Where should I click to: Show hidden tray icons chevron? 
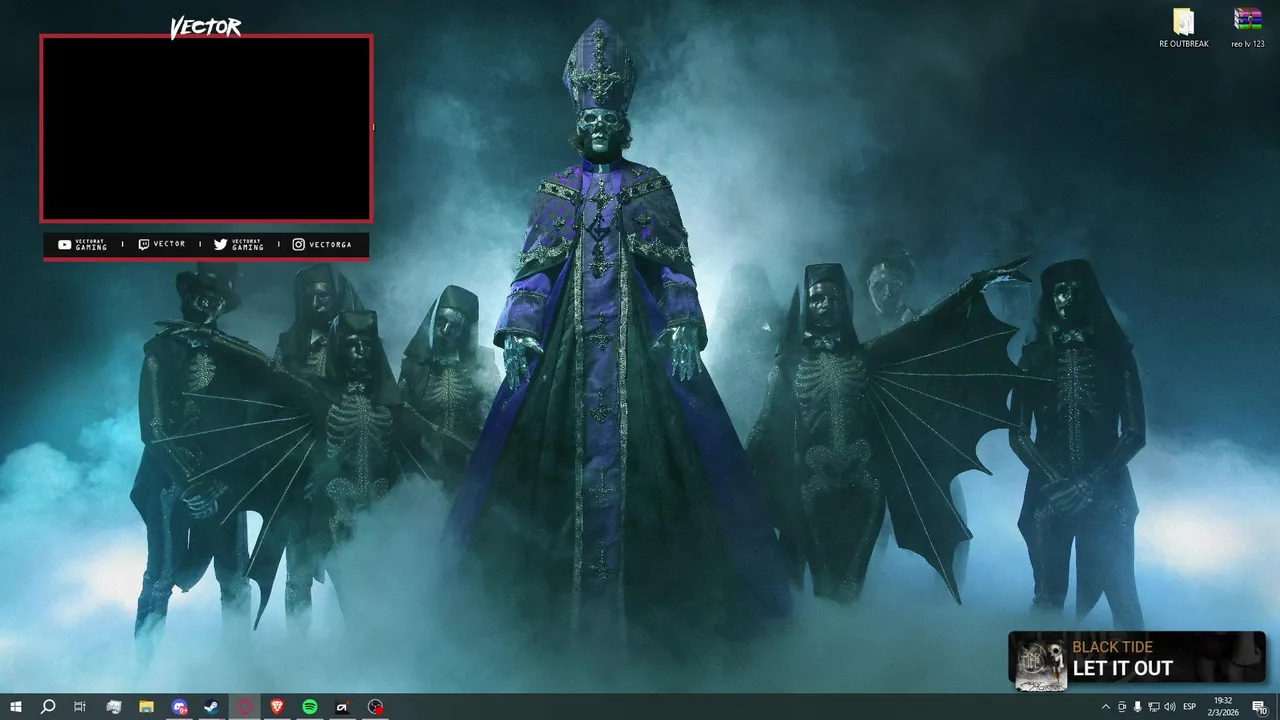(1105, 707)
